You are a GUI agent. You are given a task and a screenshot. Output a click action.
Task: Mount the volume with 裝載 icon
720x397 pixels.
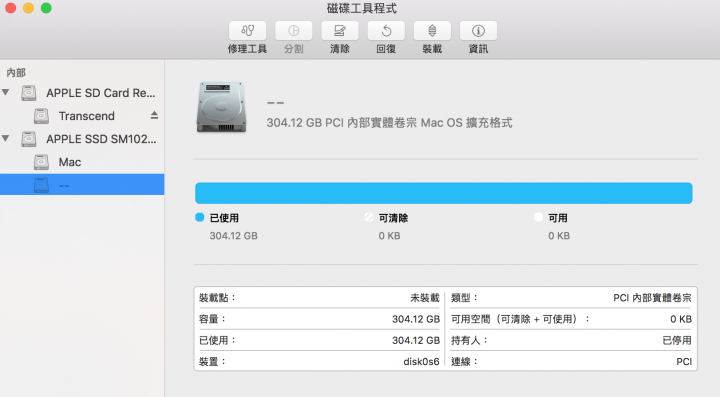pyautogui.click(x=432, y=31)
